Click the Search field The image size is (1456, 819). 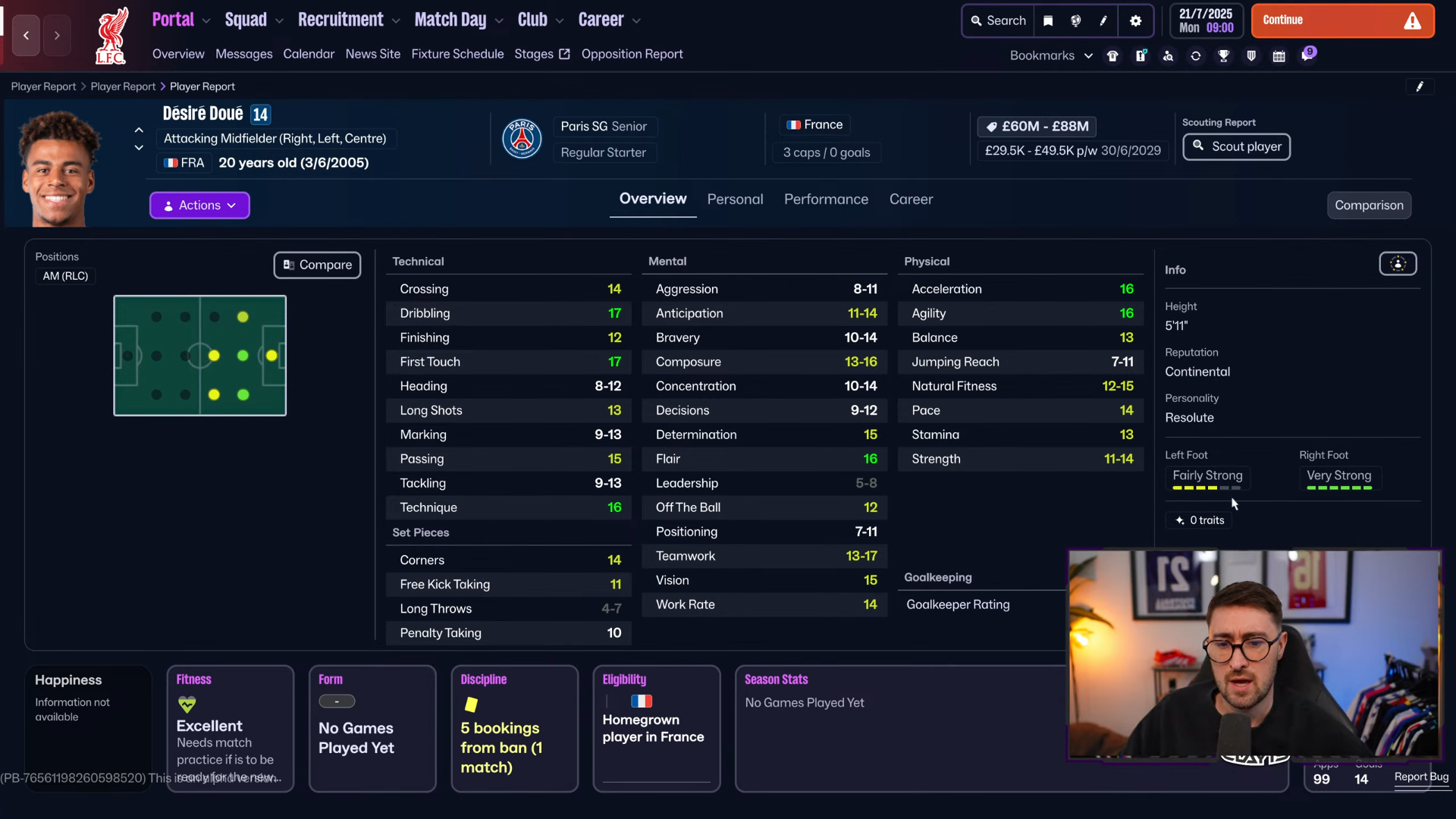(x=998, y=20)
